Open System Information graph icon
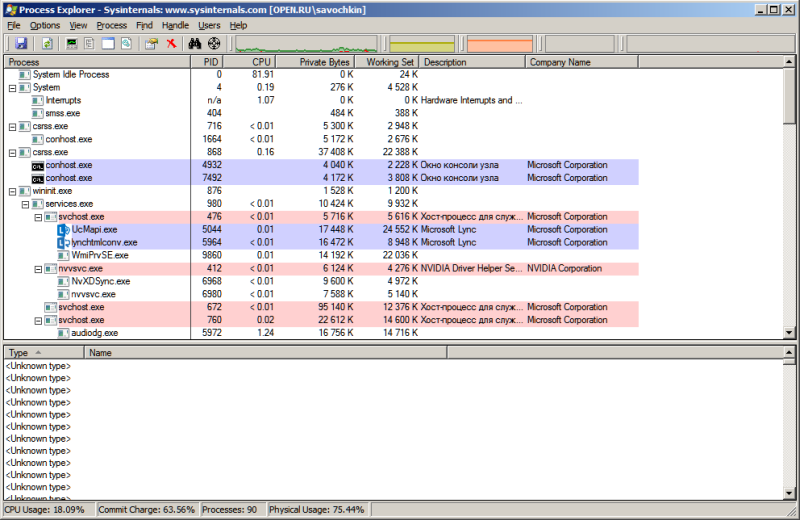800x520 pixels. (x=71, y=44)
